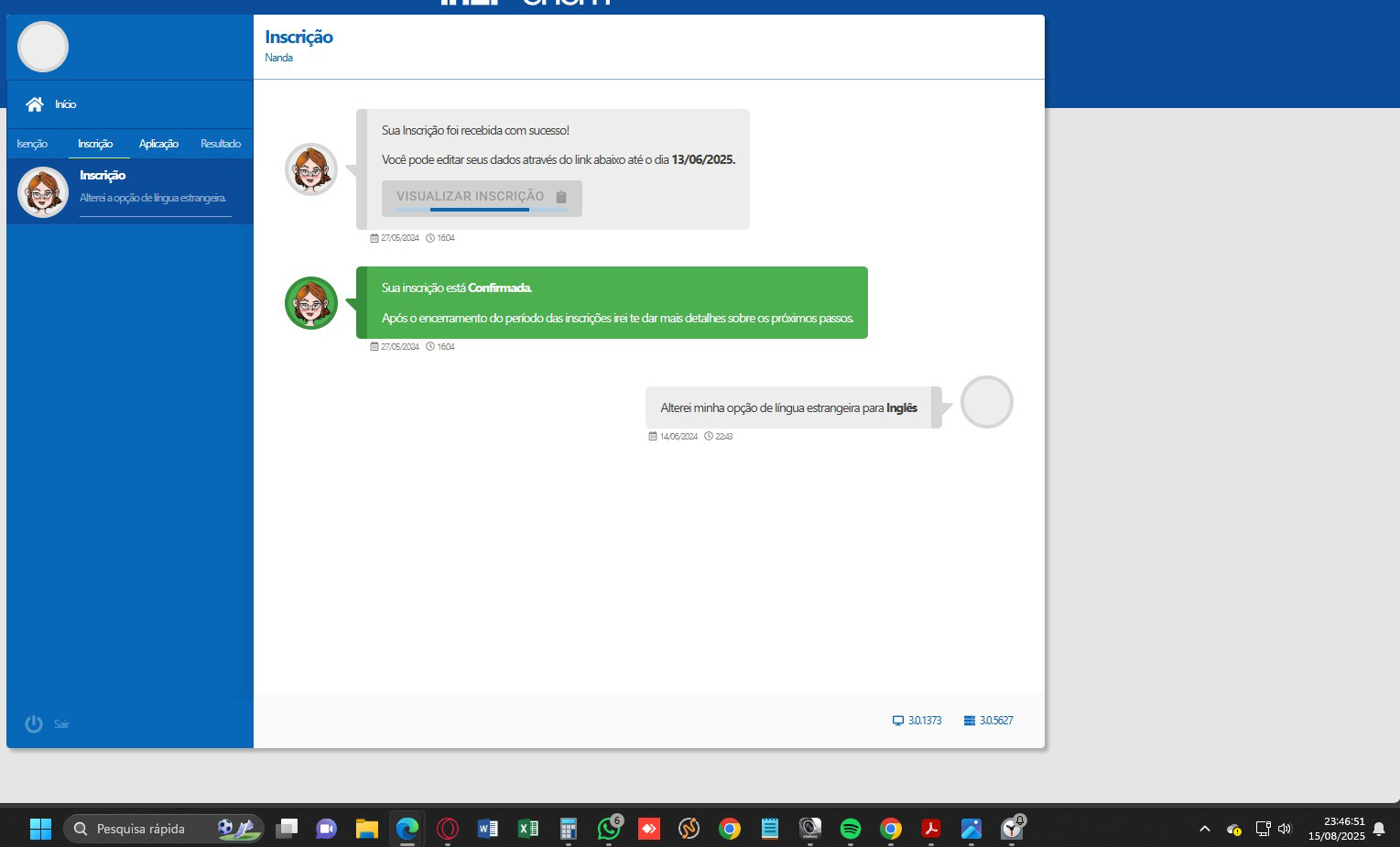Click the Sair power icon
Screen dimensions: 1400x847
pyautogui.click(x=34, y=724)
